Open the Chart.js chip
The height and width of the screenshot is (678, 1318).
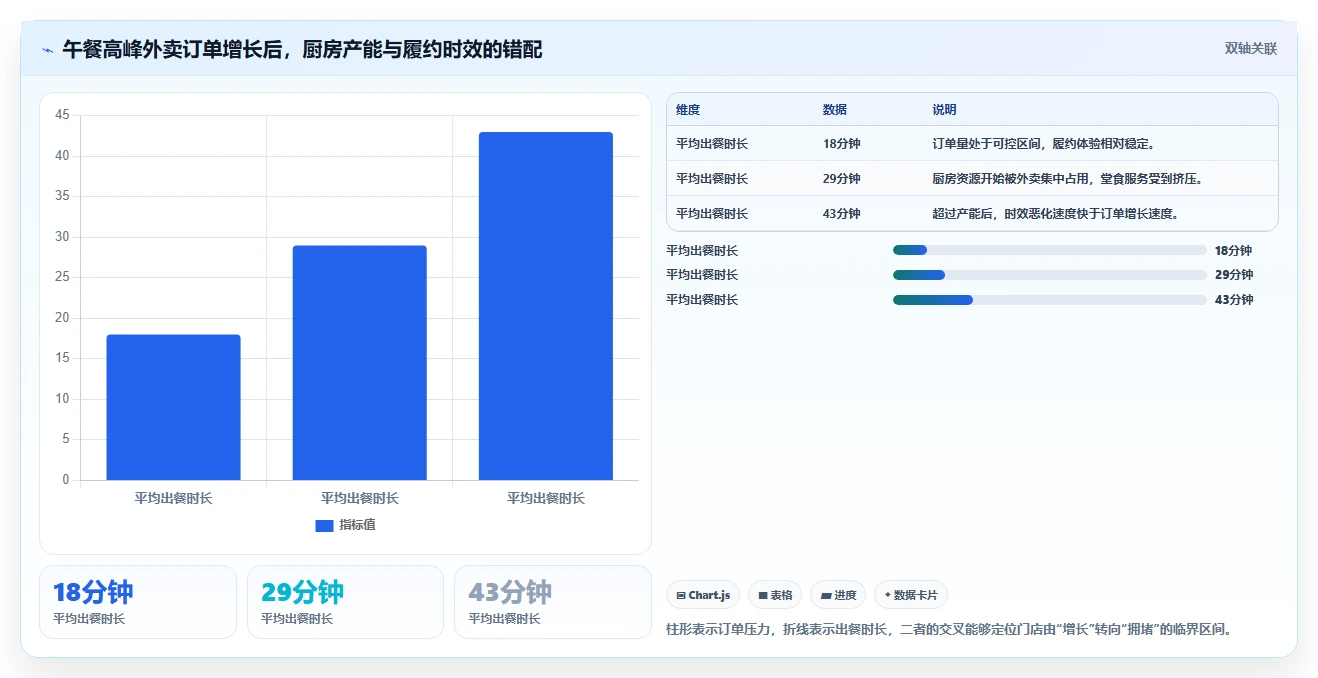tap(703, 595)
